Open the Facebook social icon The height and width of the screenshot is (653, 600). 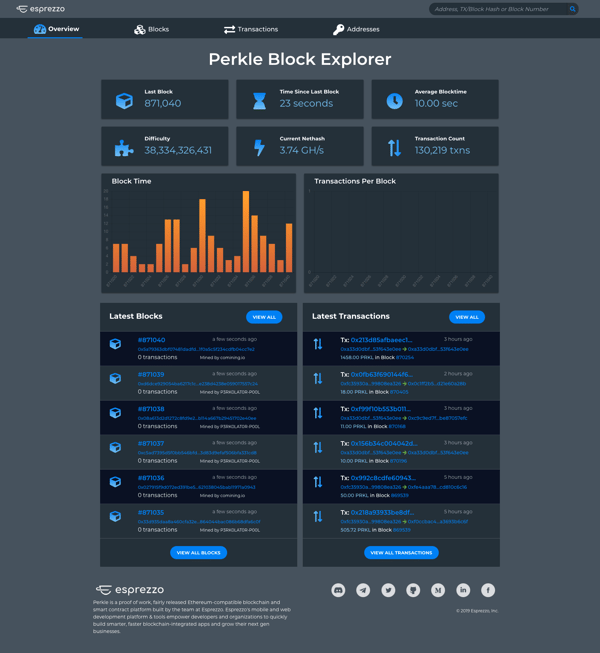point(488,590)
